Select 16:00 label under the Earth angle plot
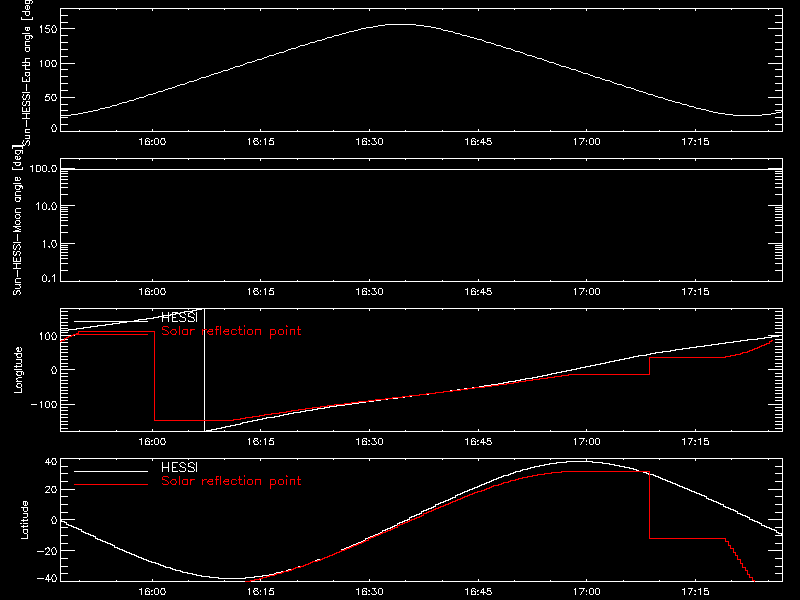 point(152,141)
